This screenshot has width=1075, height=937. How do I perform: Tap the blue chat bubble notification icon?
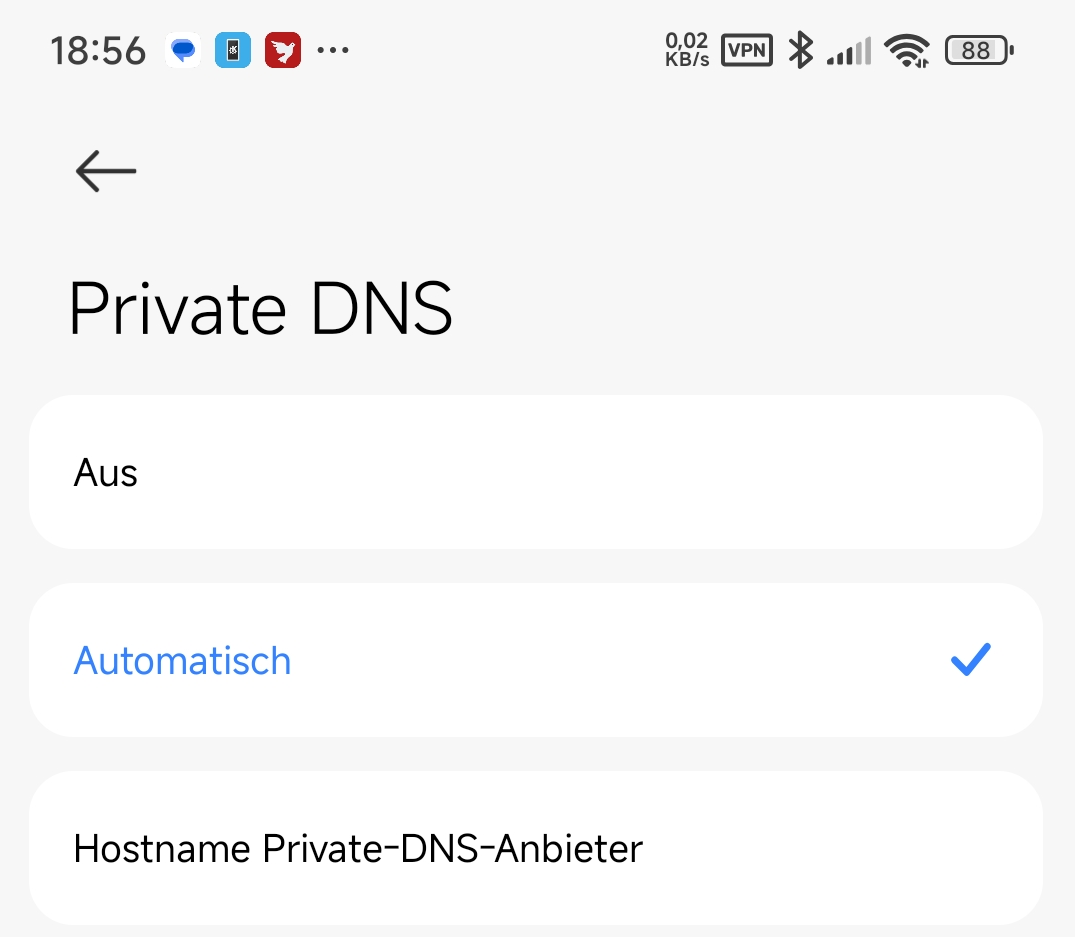point(183,50)
